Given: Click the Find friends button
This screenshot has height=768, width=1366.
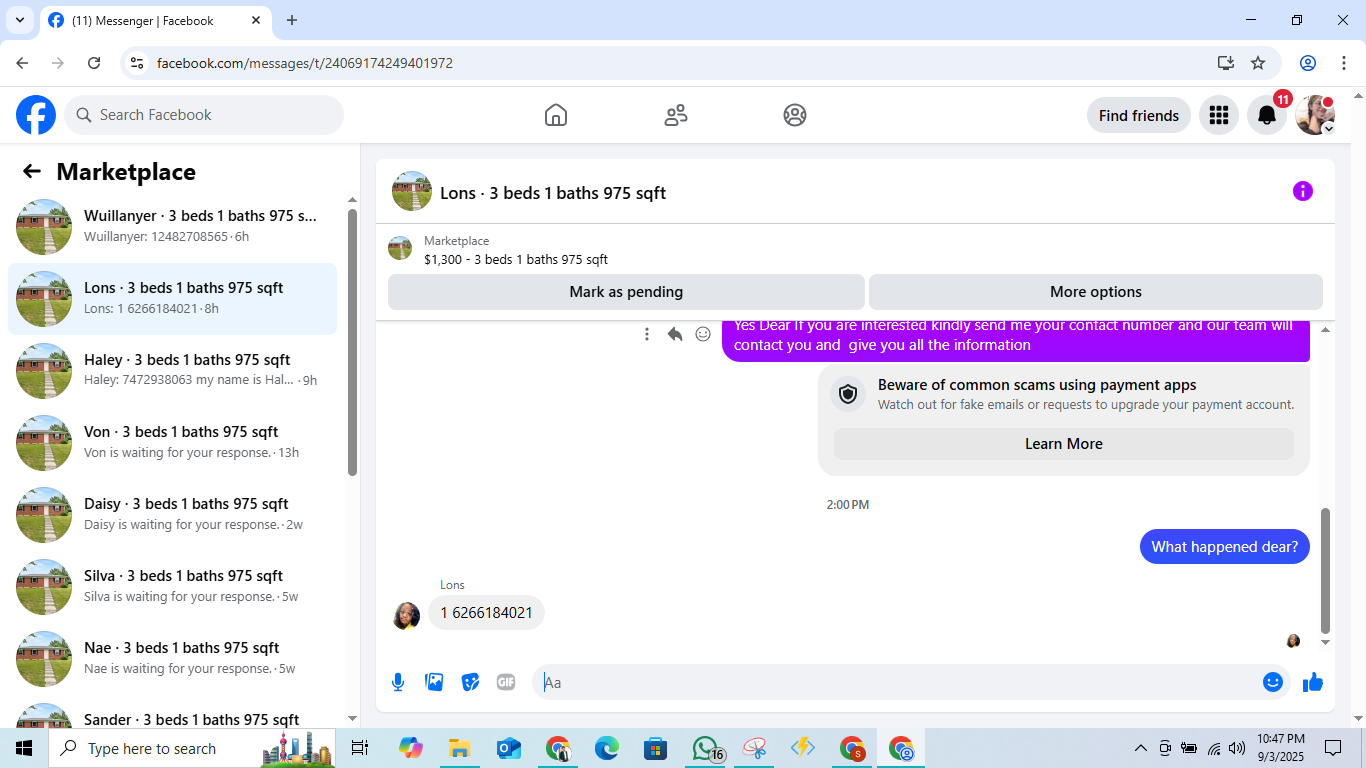Looking at the screenshot, I should point(1139,115).
